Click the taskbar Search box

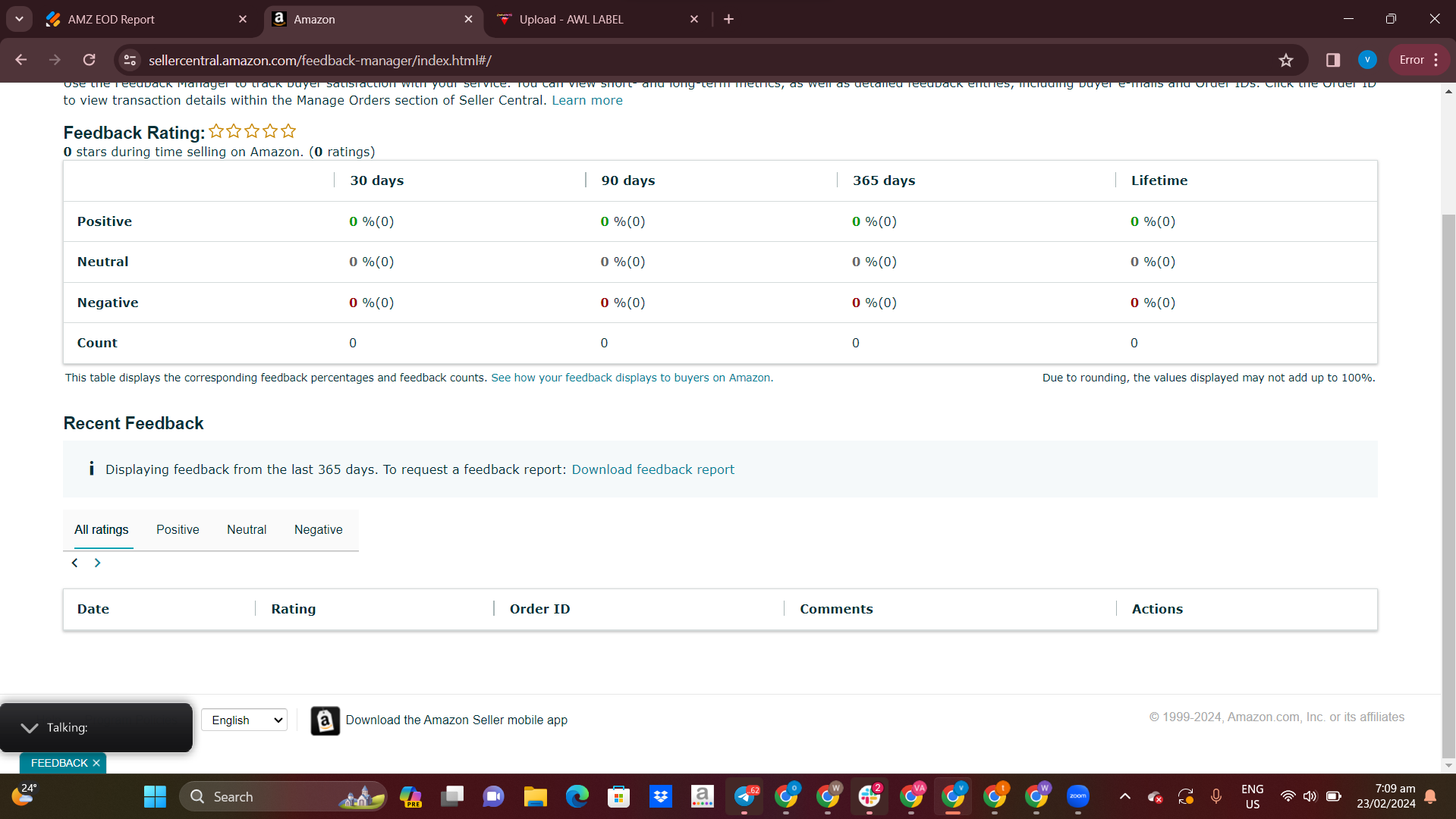pos(283,796)
